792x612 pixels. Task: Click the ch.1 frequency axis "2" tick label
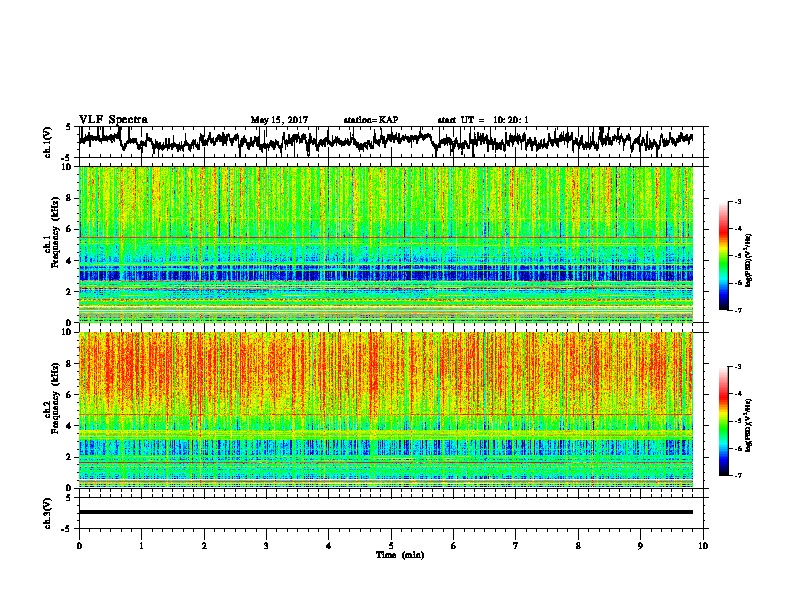pos(70,292)
